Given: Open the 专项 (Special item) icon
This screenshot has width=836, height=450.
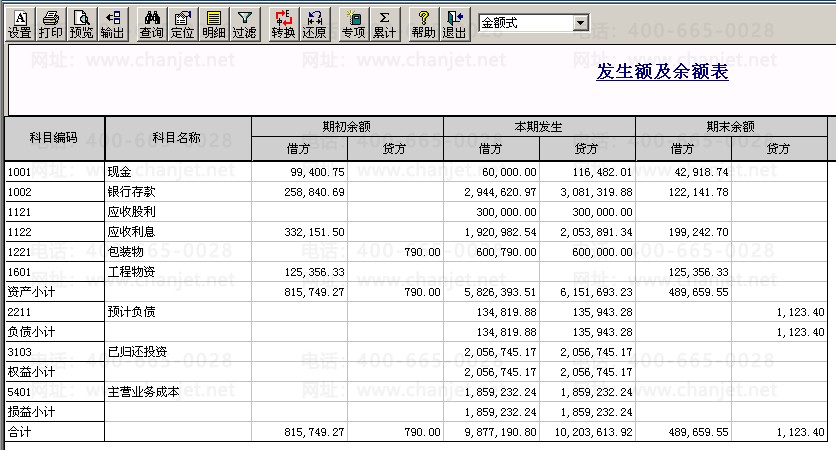Looking at the screenshot, I should [353, 24].
